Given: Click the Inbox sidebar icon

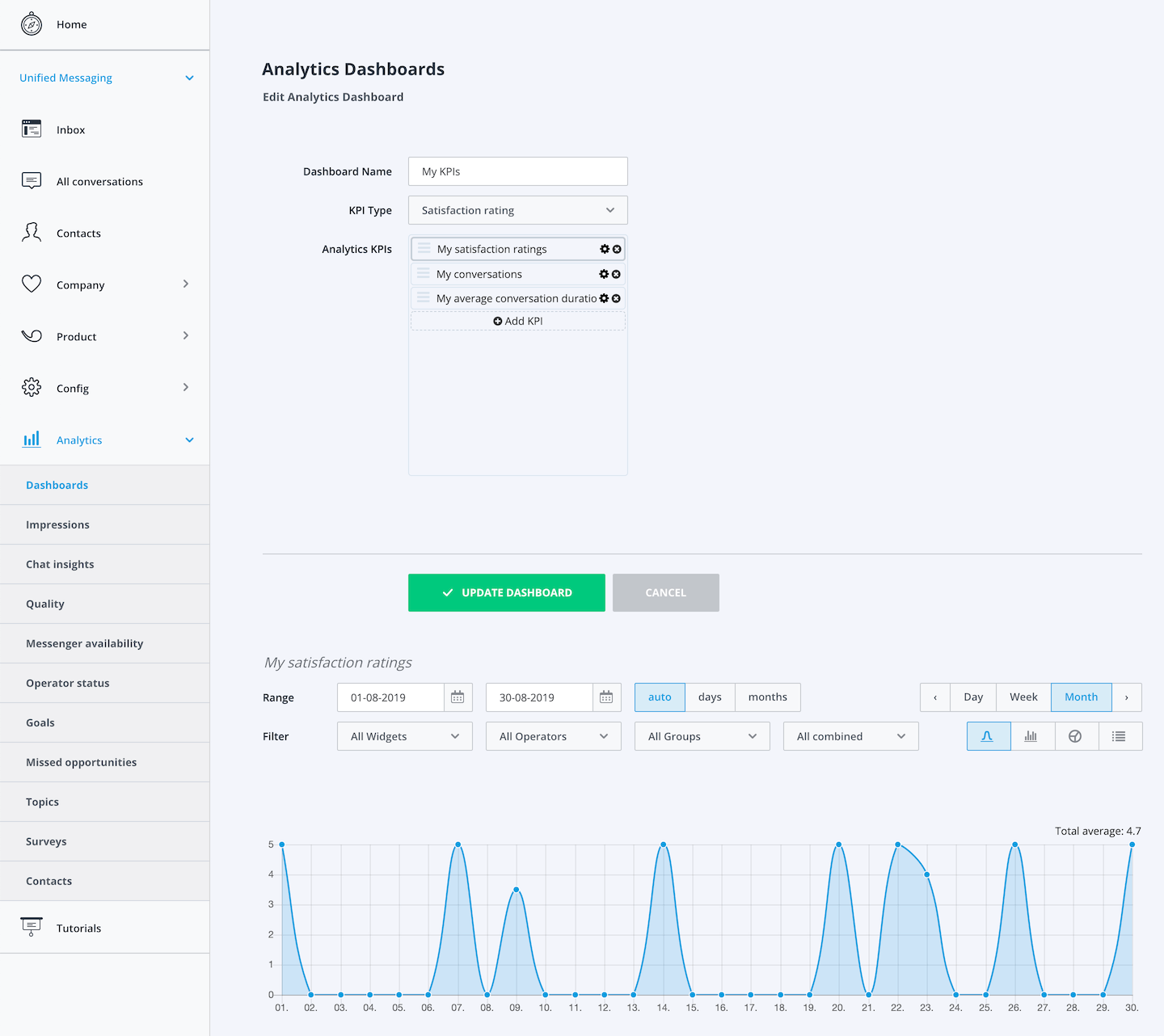Looking at the screenshot, I should point(32,129).
